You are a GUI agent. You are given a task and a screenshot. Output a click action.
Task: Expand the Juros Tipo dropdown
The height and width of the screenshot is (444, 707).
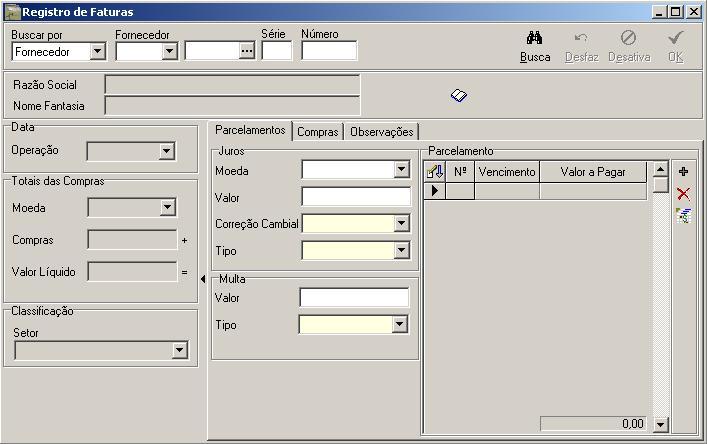tap(401, 251)
